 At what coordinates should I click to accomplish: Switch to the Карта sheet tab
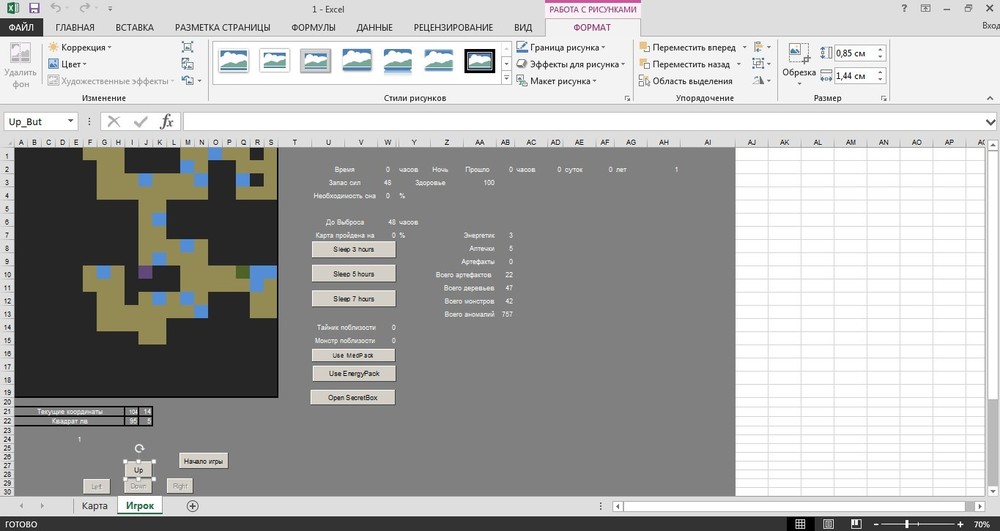point(94,506)
